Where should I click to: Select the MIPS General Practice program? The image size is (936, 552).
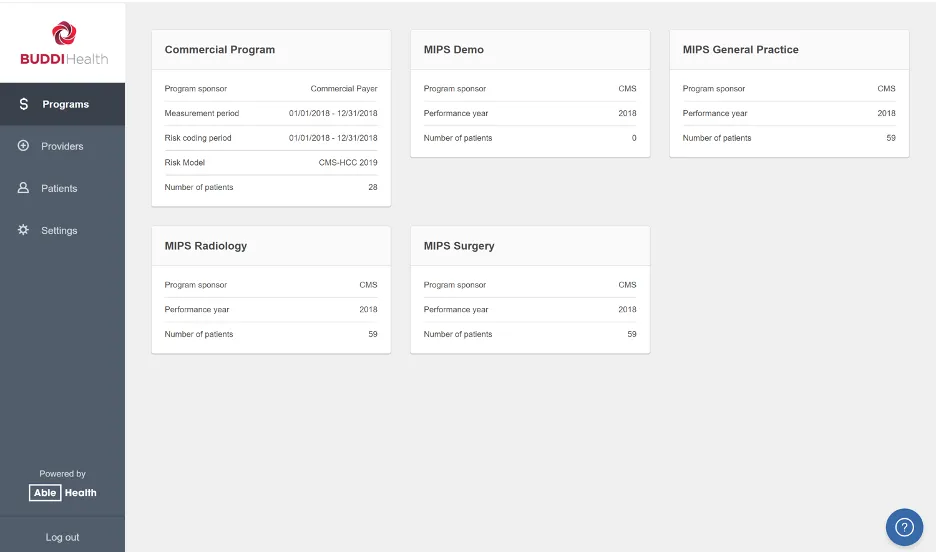pyautogui.click(x=740, y=50)
